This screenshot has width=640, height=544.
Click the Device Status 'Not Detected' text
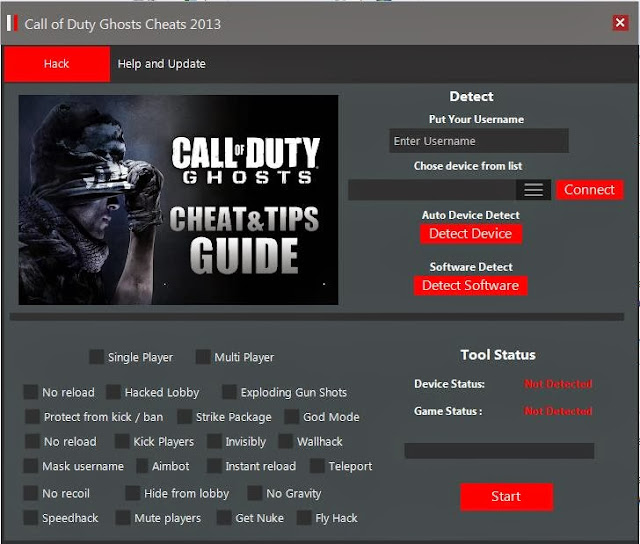pyautogui.click(x=558, y=384)
